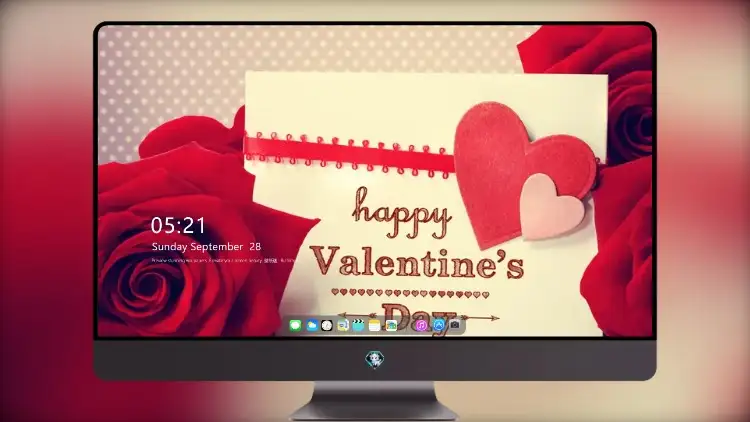The image size is (750, 422).
Task: Launch the teal clapperboard video app
Action: pyautogui.click(x=358, y=326)
